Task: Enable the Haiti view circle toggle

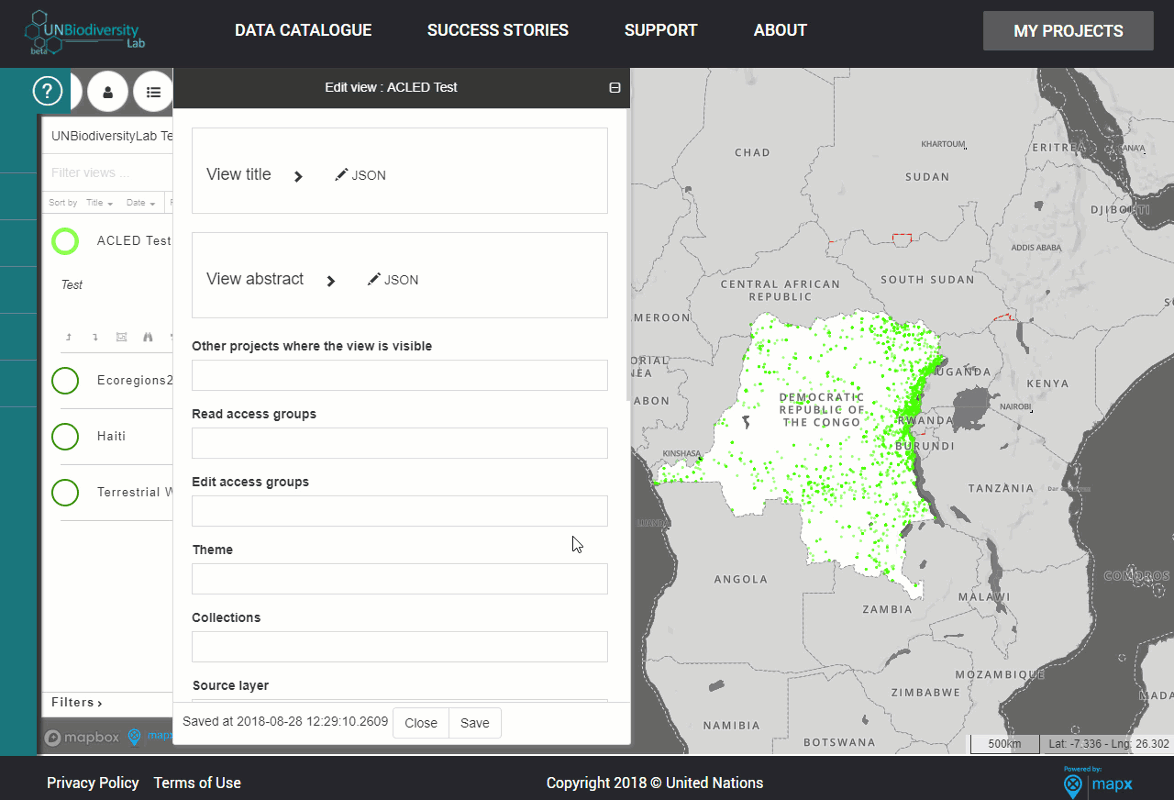Action: pyautogui.click(x=65, y=436)
